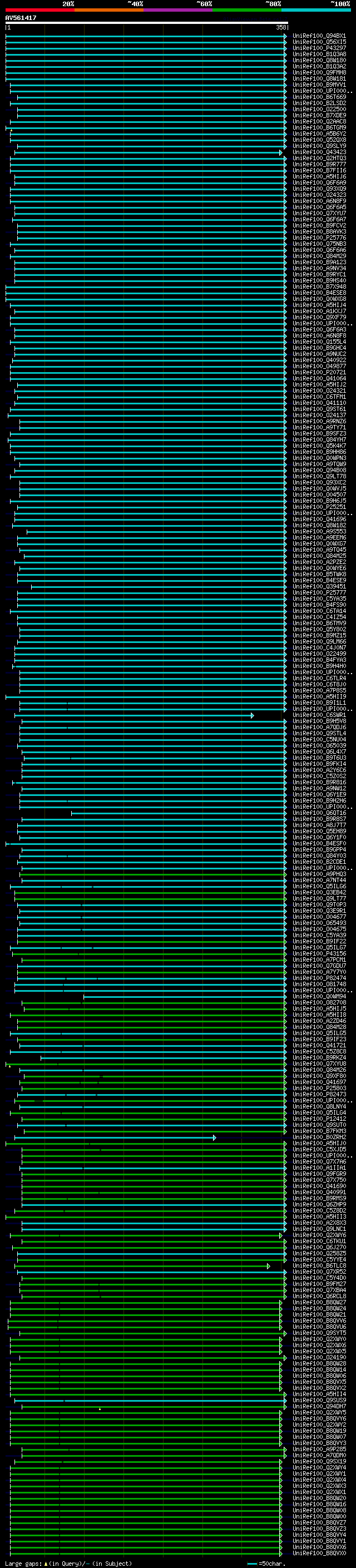Select the UniRef100_B2LSD2 label
356x1568 pixels.
coord(319,103)
